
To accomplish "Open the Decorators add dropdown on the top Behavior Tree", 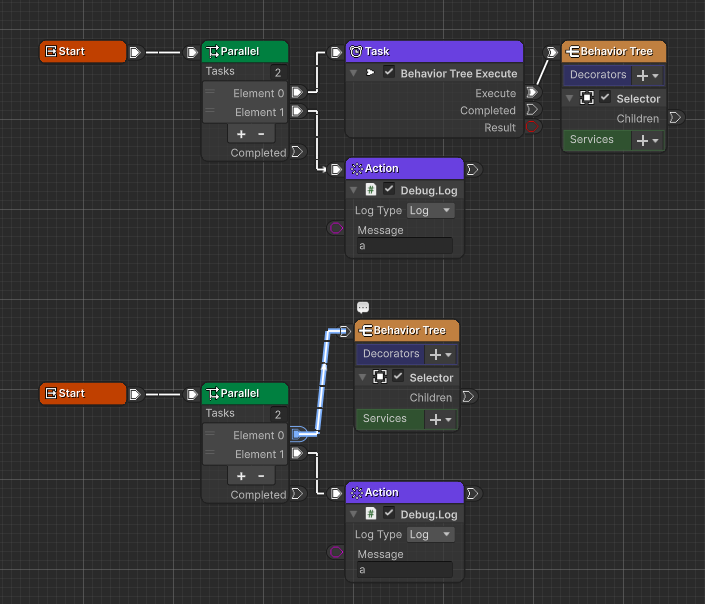I will coord(648,75).
